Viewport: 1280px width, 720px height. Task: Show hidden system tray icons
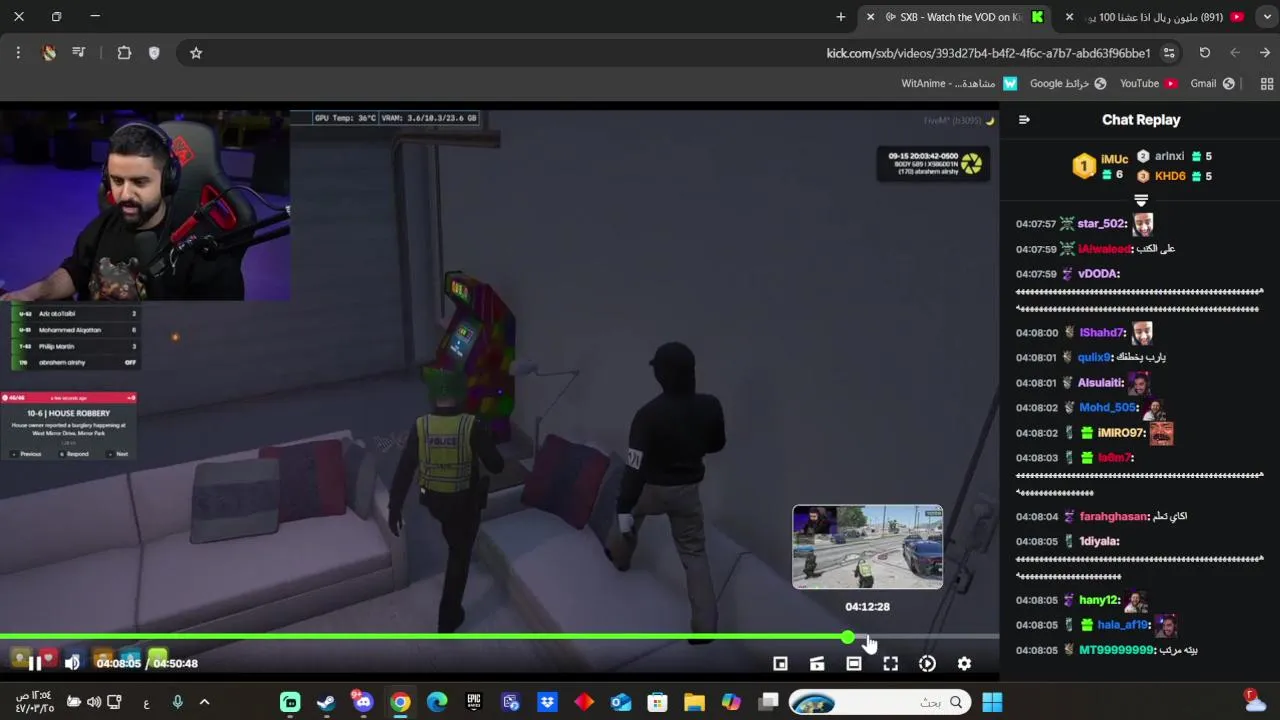204,703
